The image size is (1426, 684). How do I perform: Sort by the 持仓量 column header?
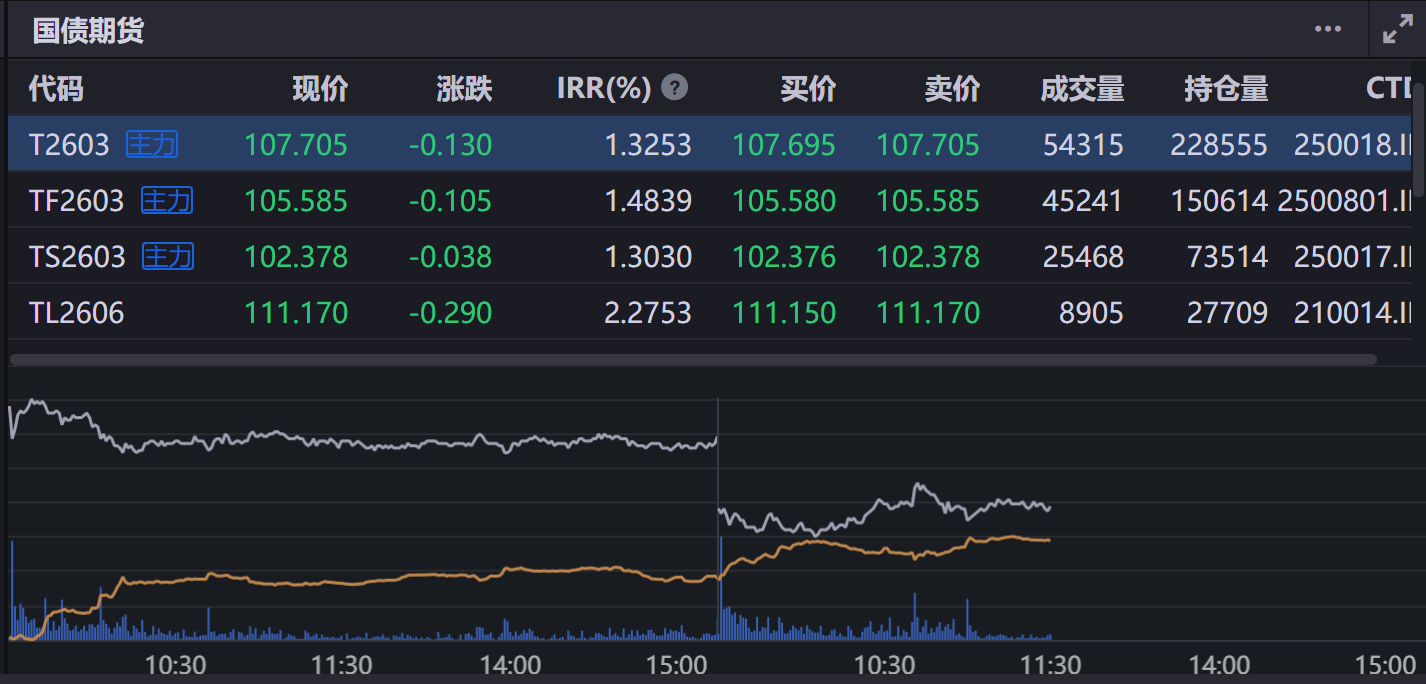click(1226, 89)
